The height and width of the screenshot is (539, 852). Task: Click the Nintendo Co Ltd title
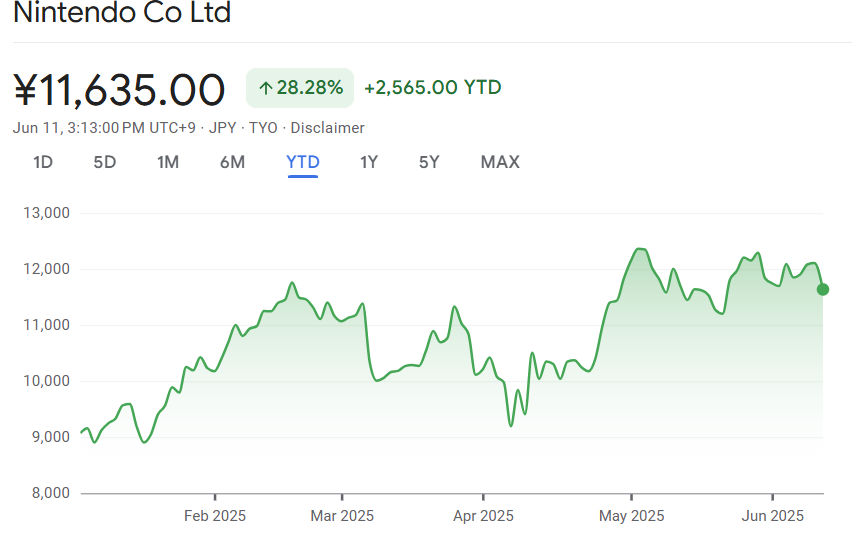point(122,12)
